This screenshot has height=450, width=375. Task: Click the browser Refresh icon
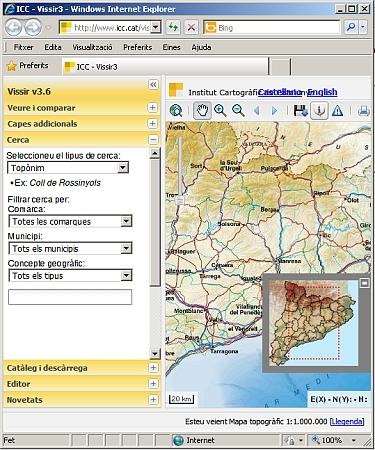[173, 27]
